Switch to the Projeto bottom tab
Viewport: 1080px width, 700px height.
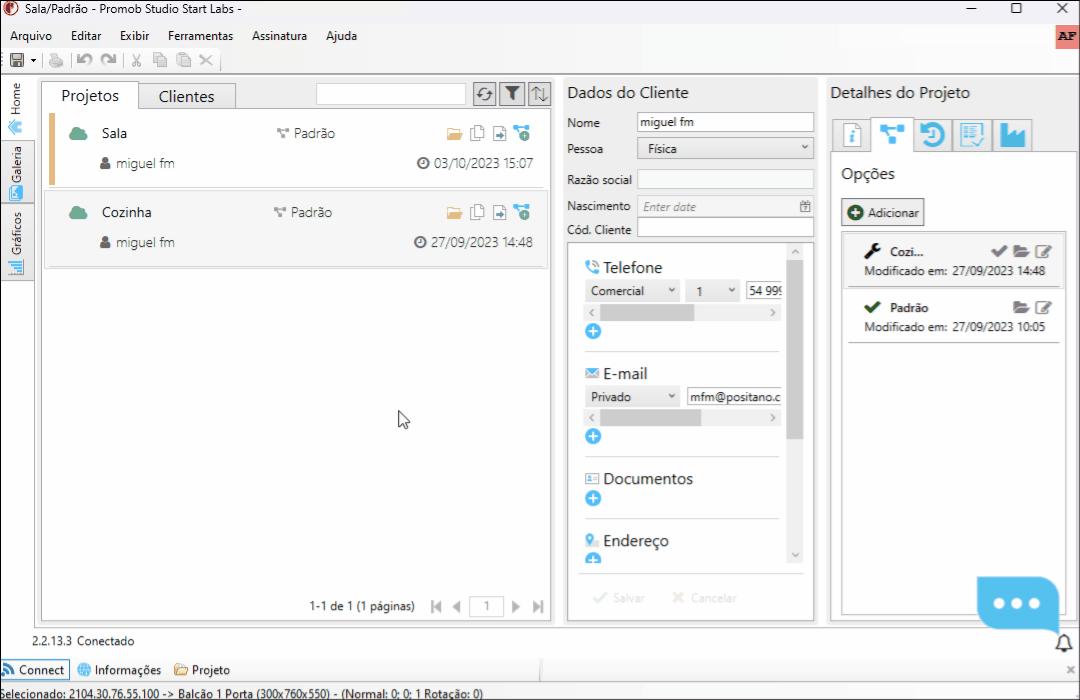(202, 670)
